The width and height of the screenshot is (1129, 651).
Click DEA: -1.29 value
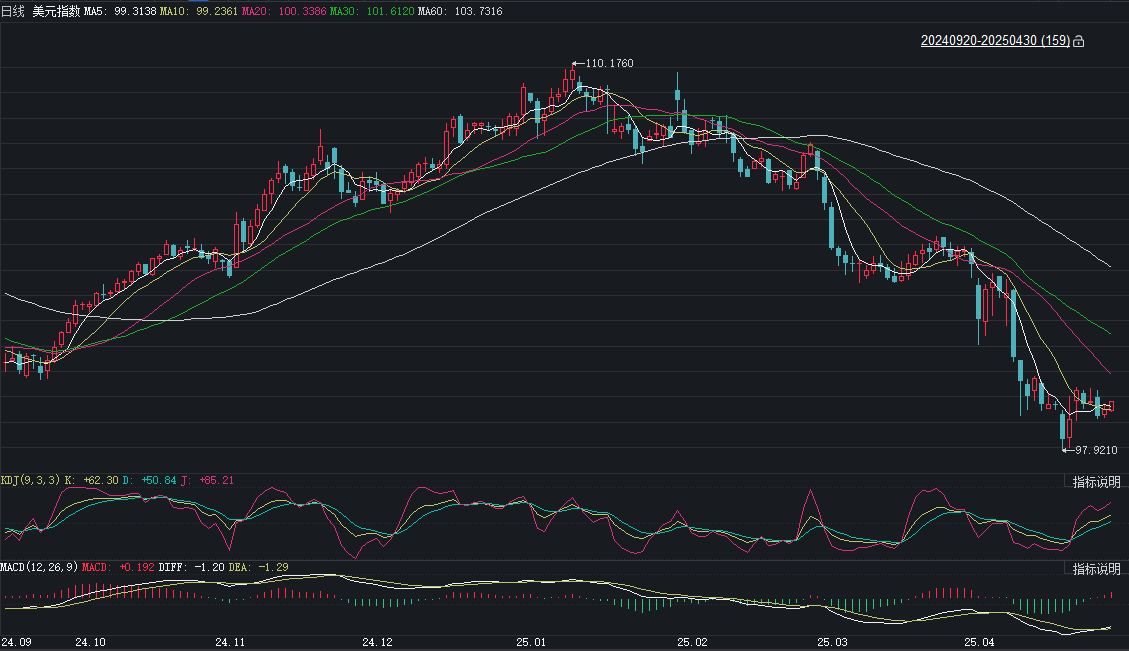click(x=258, y=567)
